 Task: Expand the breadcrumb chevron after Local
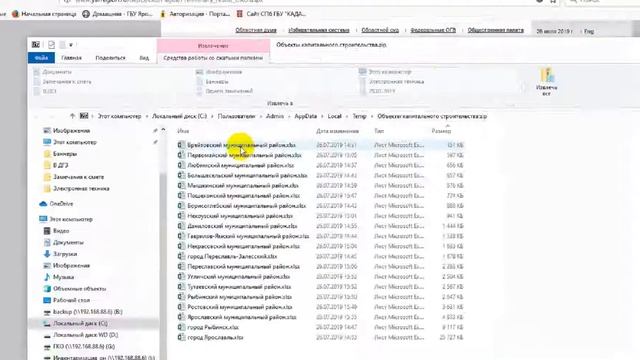click(347, 116)
